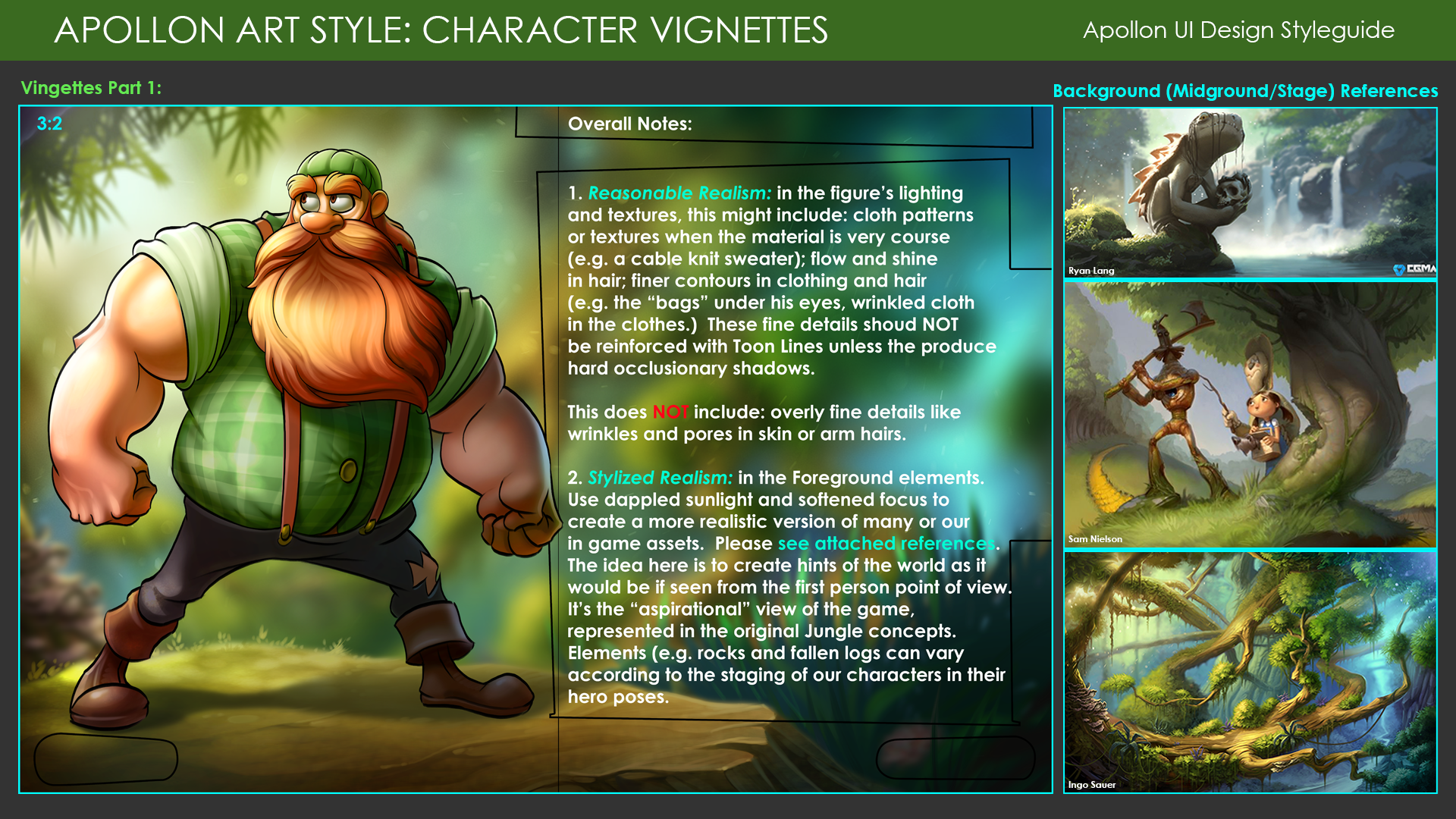Click the 'Reasonable Realism:' heading
The image size is (1456, 819).
(679, 193)
